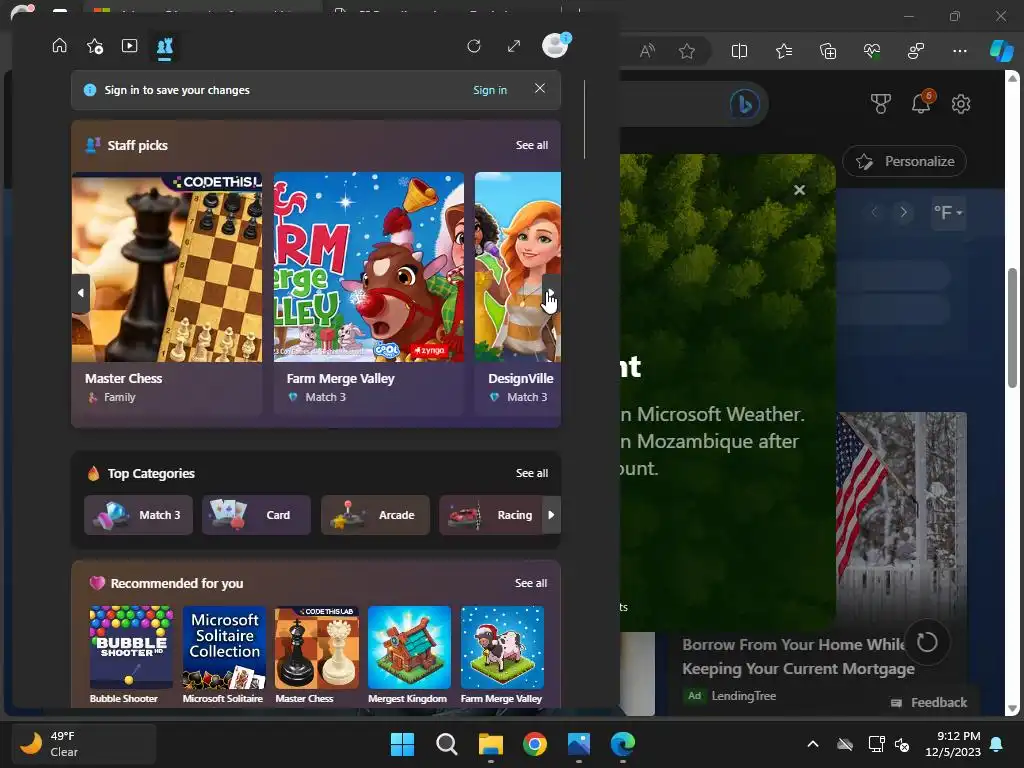Screen dimensions: 1024x768
Task: Open taskbar Search
Action: 447,744
